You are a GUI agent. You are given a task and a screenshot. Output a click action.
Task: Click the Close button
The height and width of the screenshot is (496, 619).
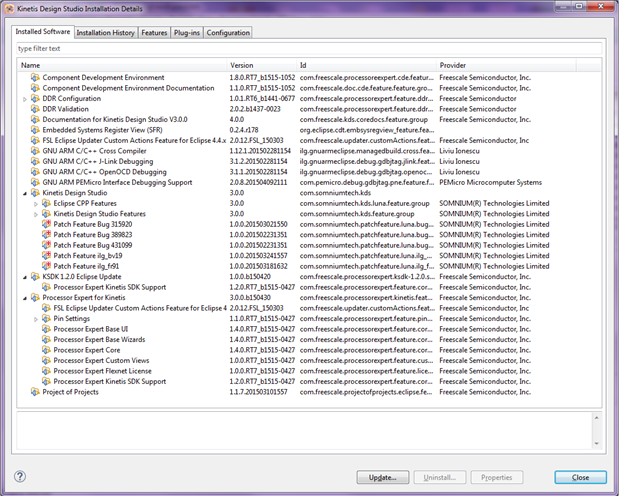click(580, 477)
